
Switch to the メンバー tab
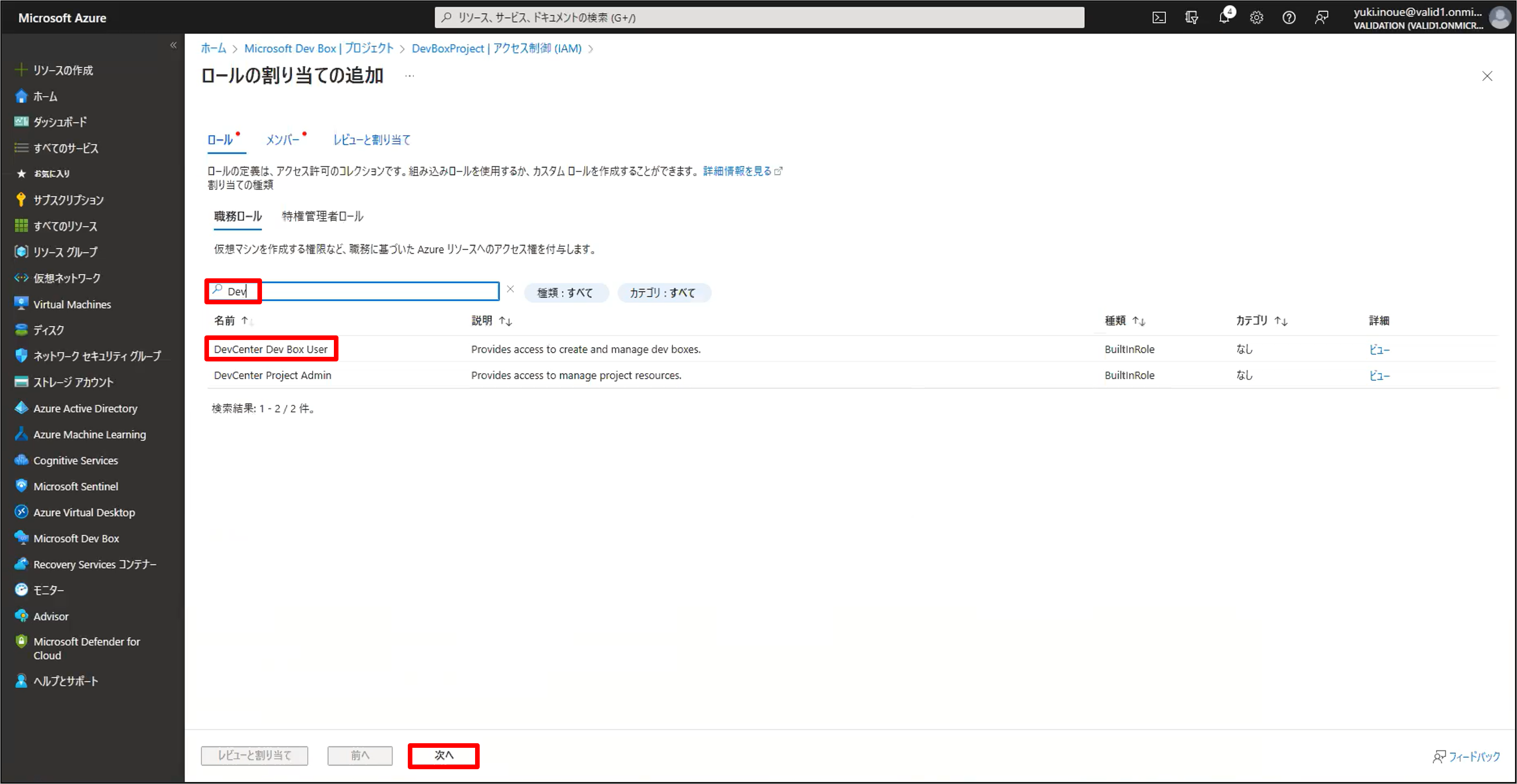click(283, 140)
